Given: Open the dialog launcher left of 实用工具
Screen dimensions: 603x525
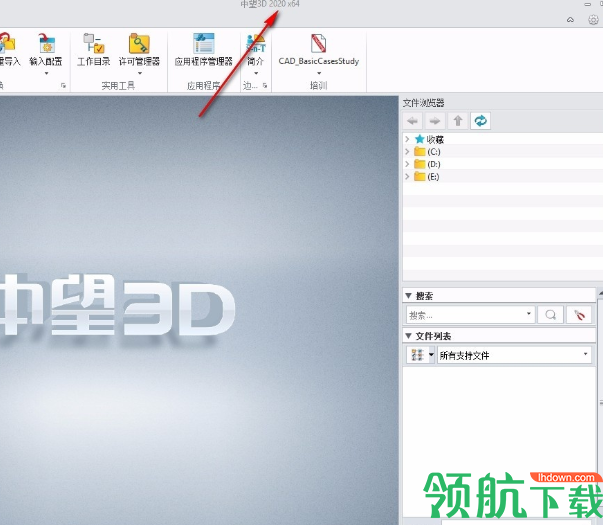Looking at the screenshot, I should pyautogui.click(x=63, y=86).
